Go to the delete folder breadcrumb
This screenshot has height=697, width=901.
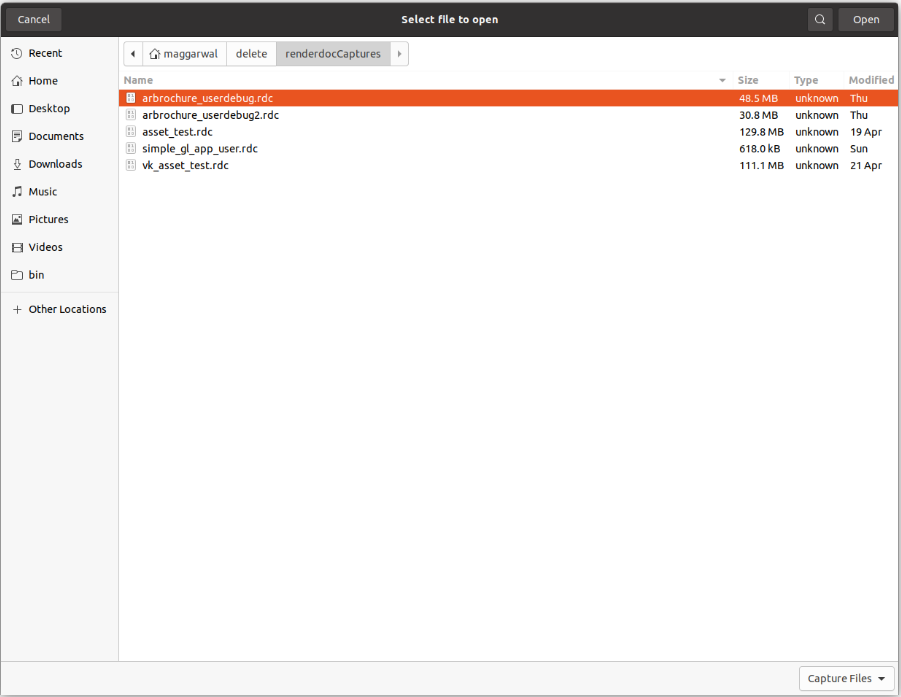[x=251, y=54]
